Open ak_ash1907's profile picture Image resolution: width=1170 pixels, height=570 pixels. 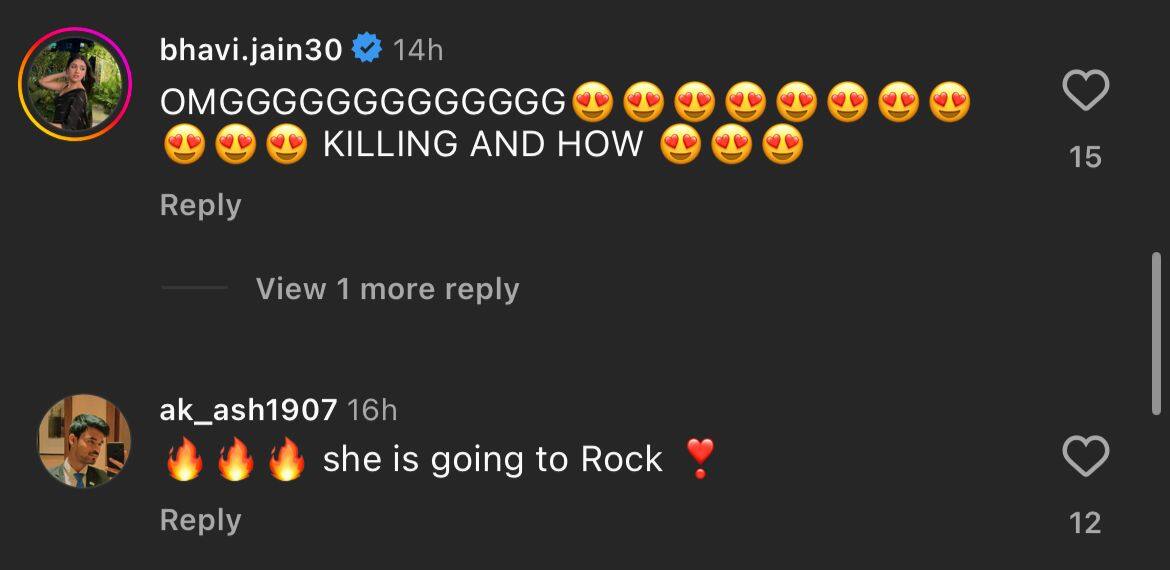click(84, 441)
